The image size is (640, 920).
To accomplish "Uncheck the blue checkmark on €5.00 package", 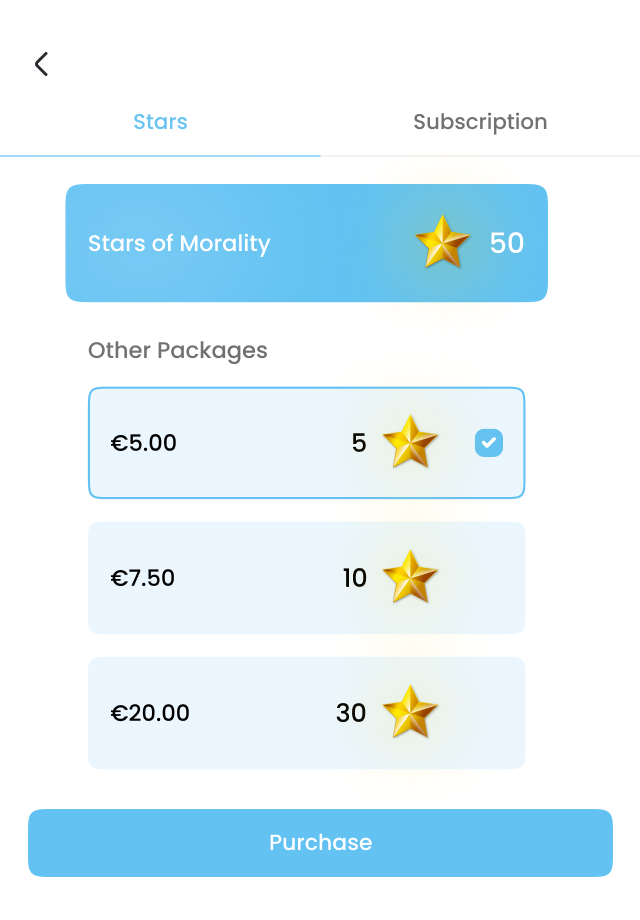I will [489, 443].
